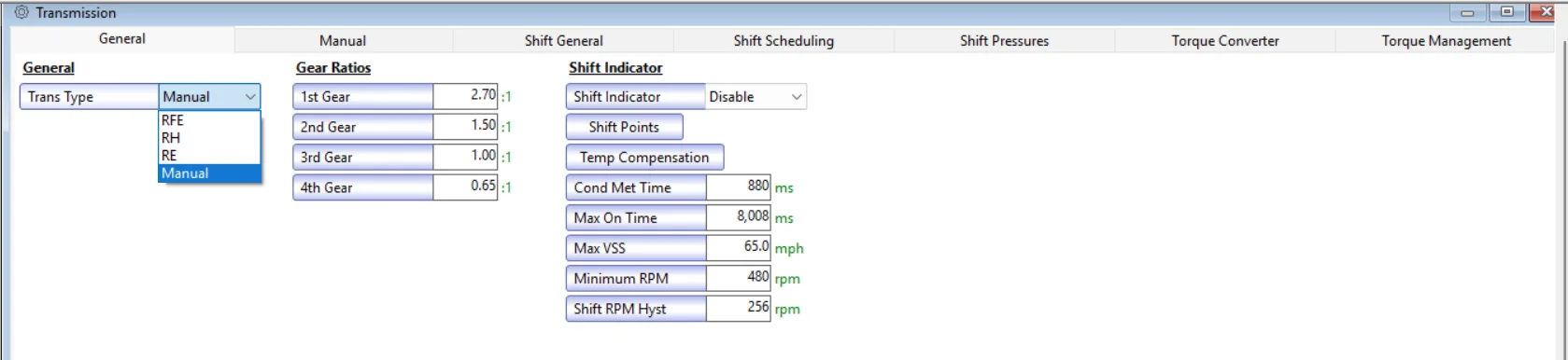Image resolution: width=1568 pixels, height=360 pixels.
Task: Click the Shift RPM Hyst label
Action: (636, 309)
